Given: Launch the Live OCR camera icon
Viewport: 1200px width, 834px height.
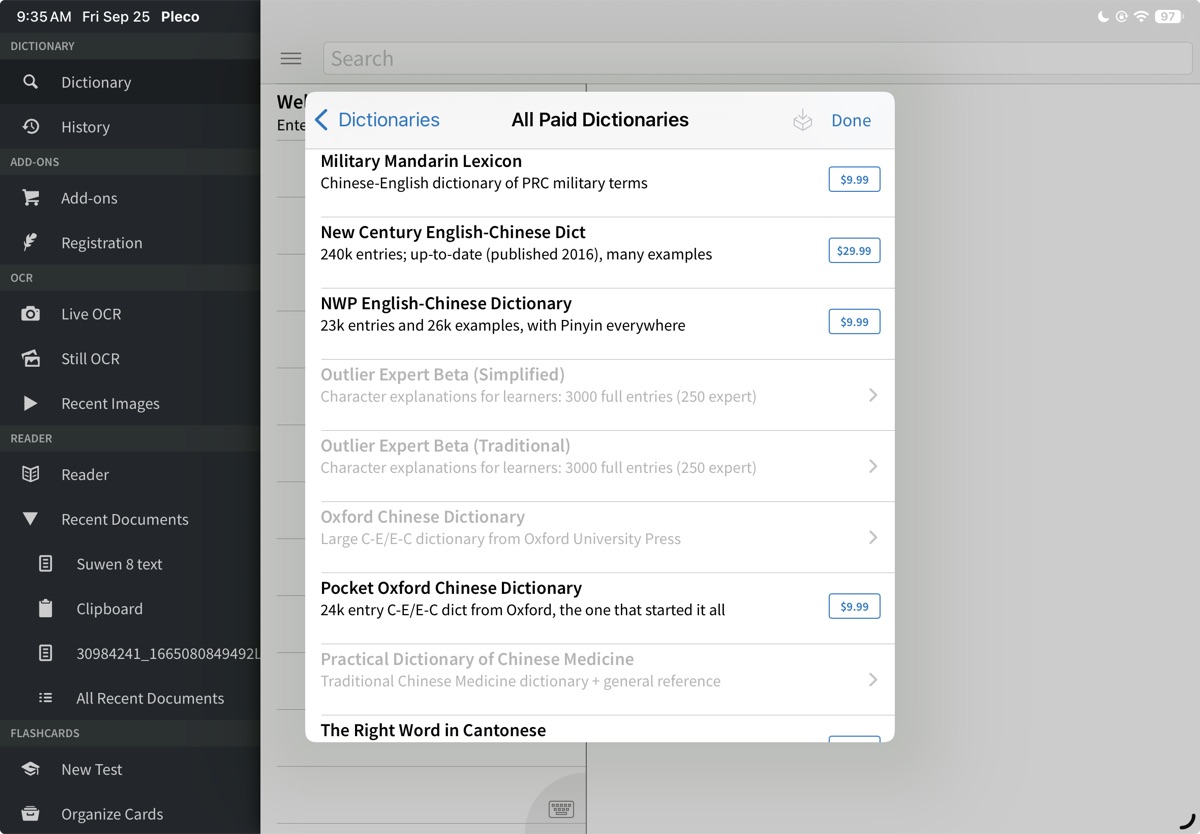Looking at the screenshot, I should [31, 314].
